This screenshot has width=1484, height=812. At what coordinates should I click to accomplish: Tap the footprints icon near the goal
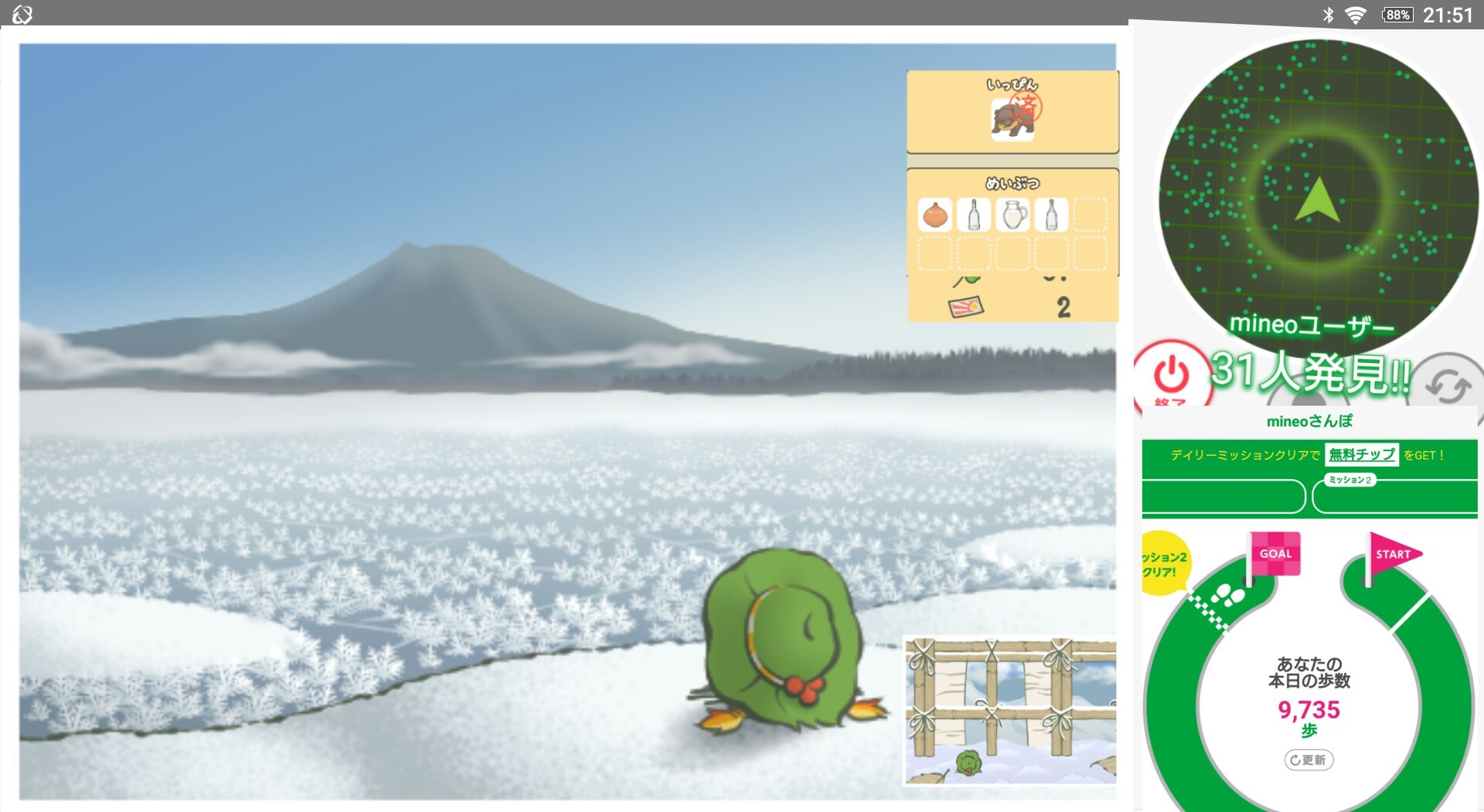(x=1227, y=595)
